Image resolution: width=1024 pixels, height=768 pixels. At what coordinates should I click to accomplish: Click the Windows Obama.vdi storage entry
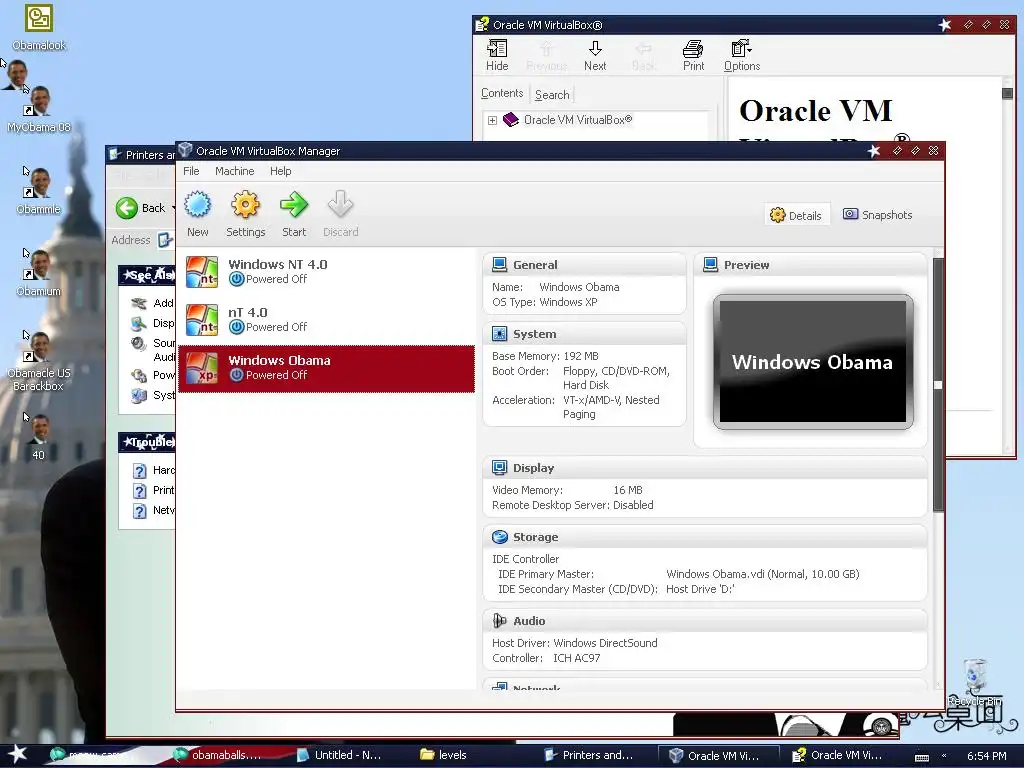[x=762, y=574]
